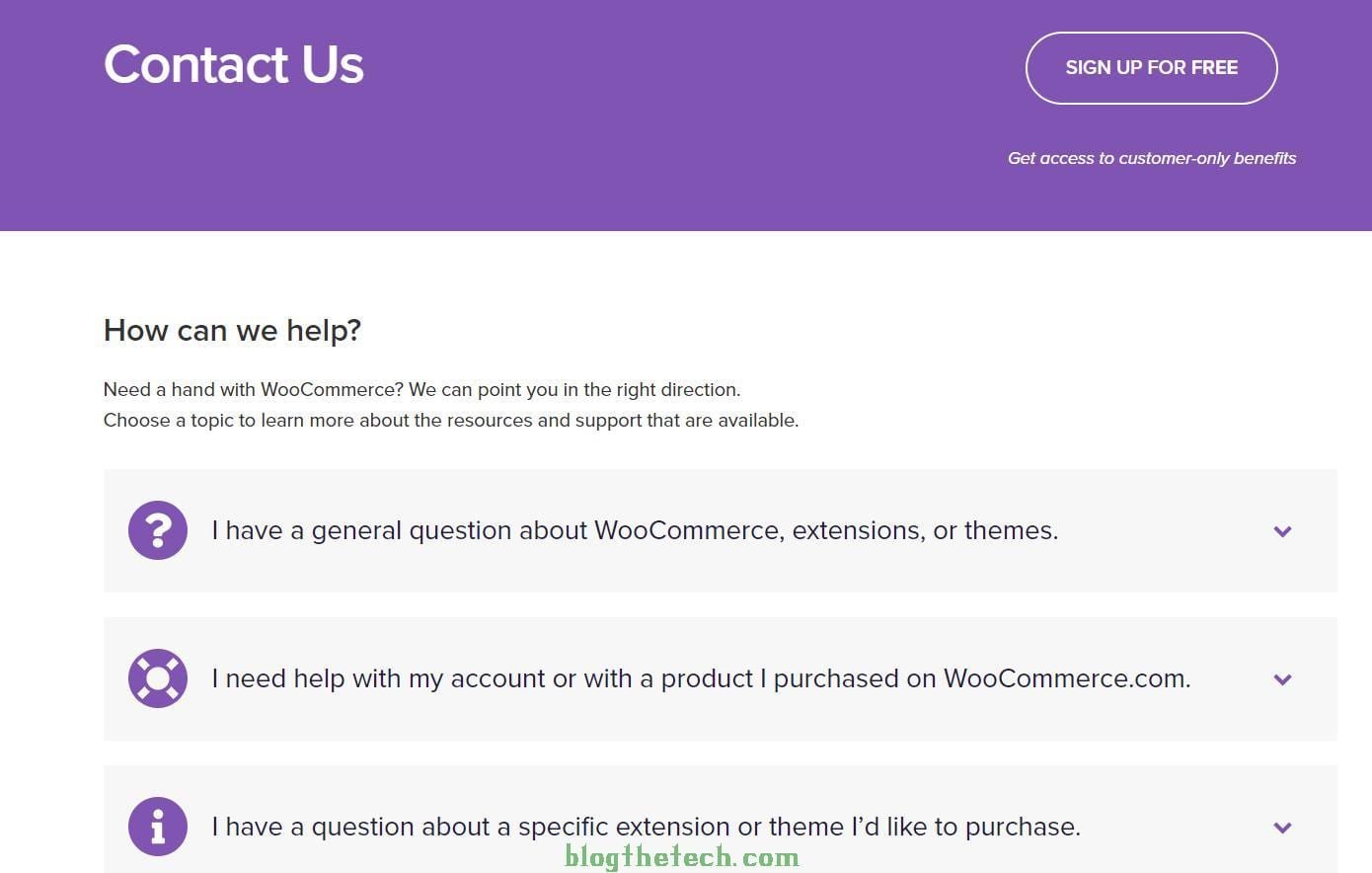Click the Sign Up For Free button

coord(1151,68)
